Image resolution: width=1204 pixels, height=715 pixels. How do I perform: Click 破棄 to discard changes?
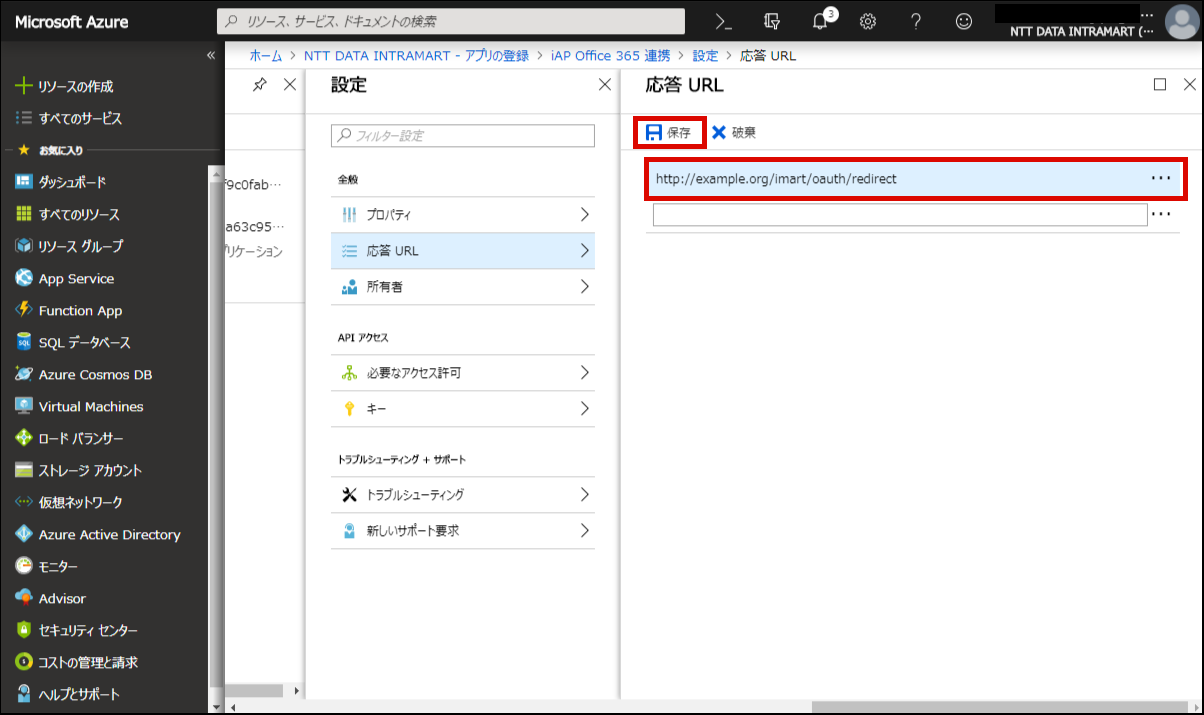tap(734, 132)
